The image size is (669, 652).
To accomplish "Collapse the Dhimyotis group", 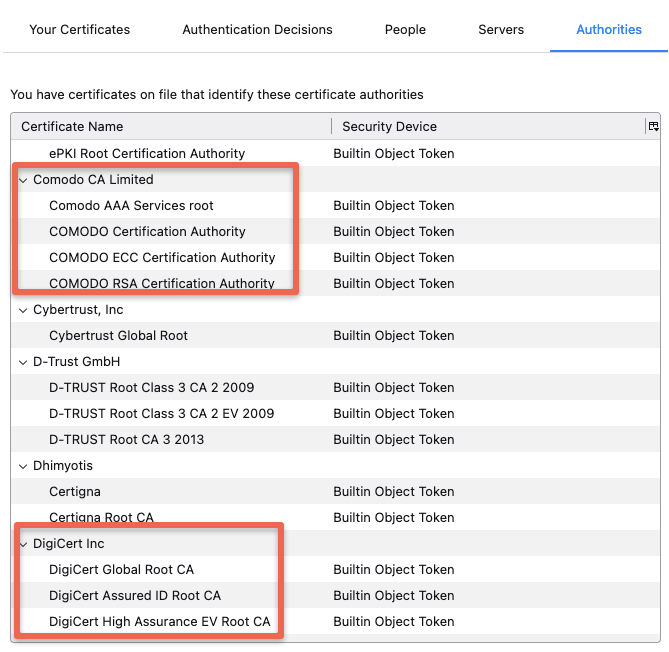I will [x=23, y=466].
